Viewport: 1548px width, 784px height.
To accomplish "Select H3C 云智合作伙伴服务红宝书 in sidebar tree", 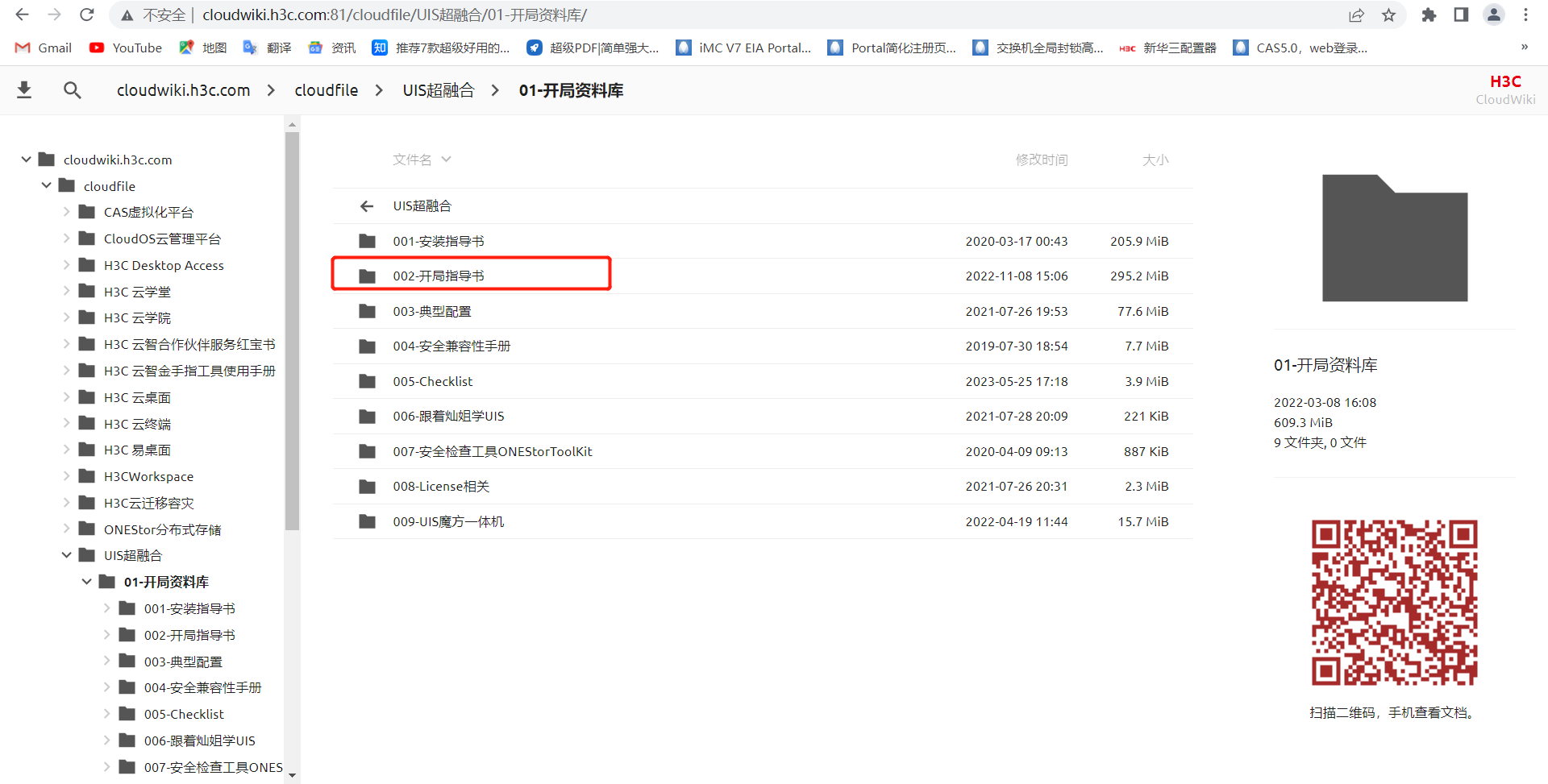I will [189, 344].
